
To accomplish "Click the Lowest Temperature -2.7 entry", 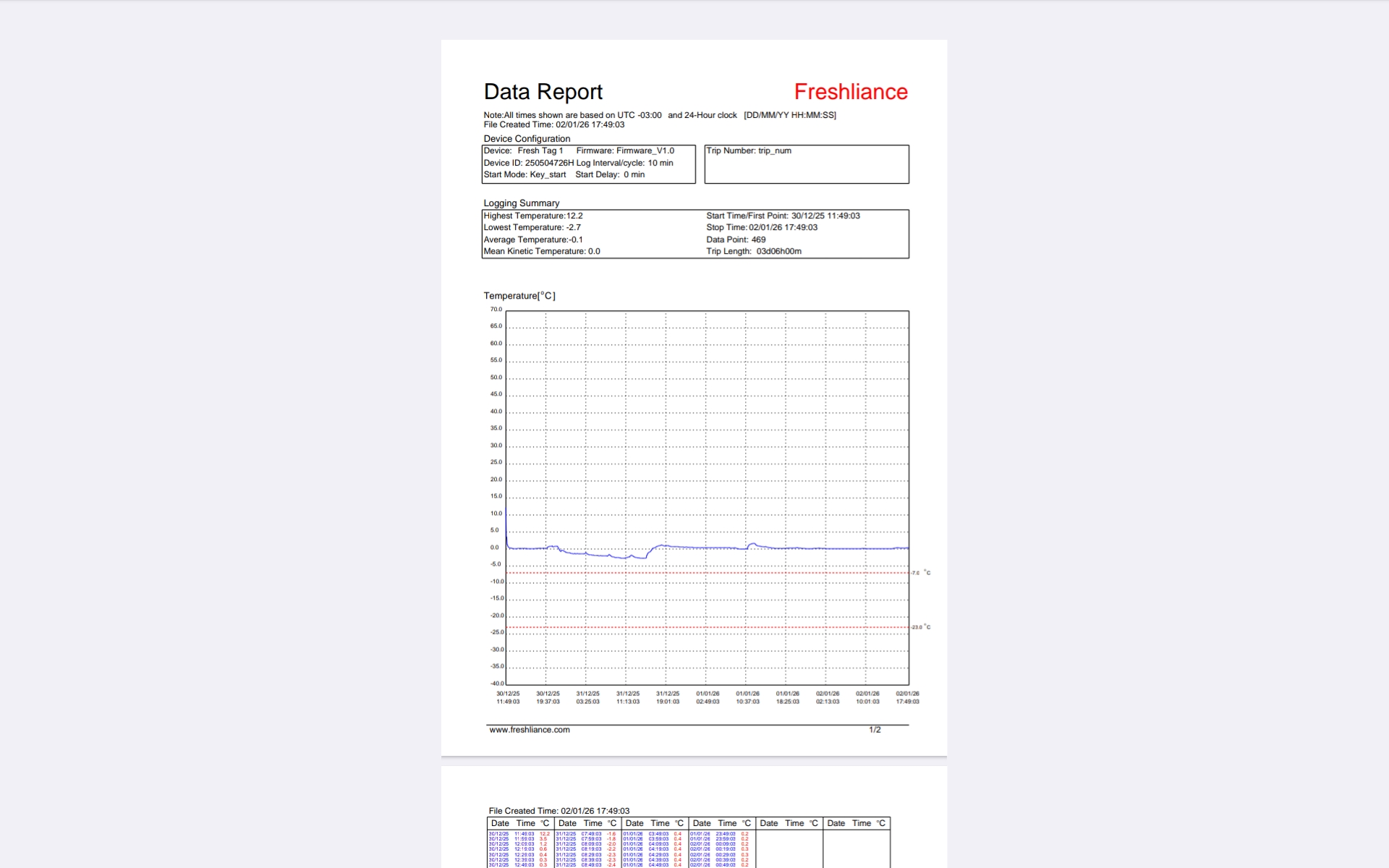I will coord(532,227).
